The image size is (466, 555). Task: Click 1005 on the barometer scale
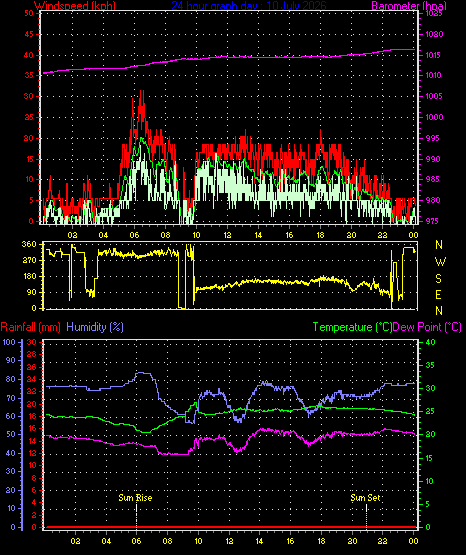tap(434, 96)
